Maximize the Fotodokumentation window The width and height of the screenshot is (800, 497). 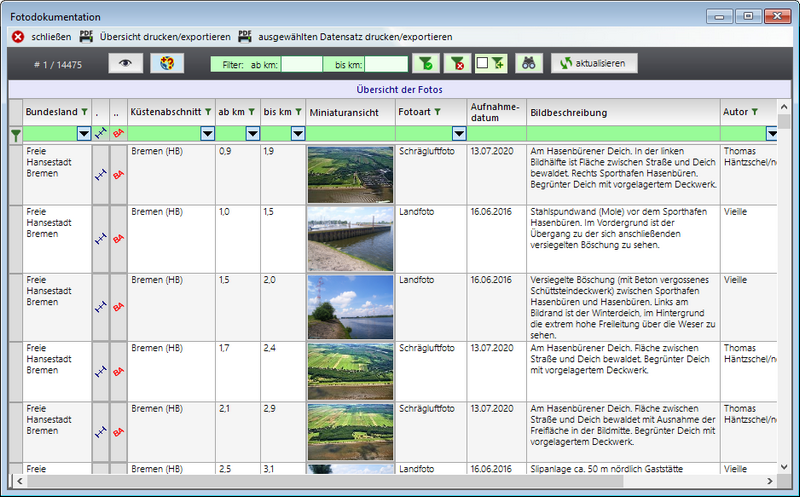(x=748, y=16)
